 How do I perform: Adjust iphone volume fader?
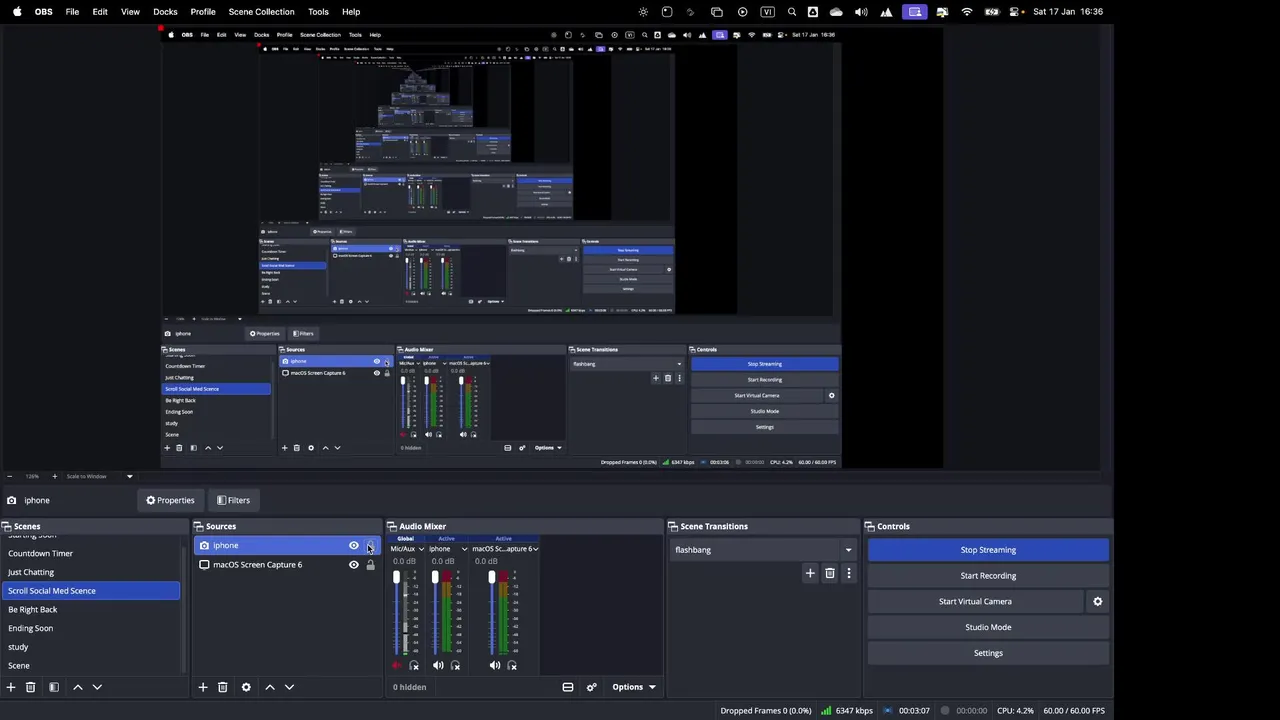[435, 578]
